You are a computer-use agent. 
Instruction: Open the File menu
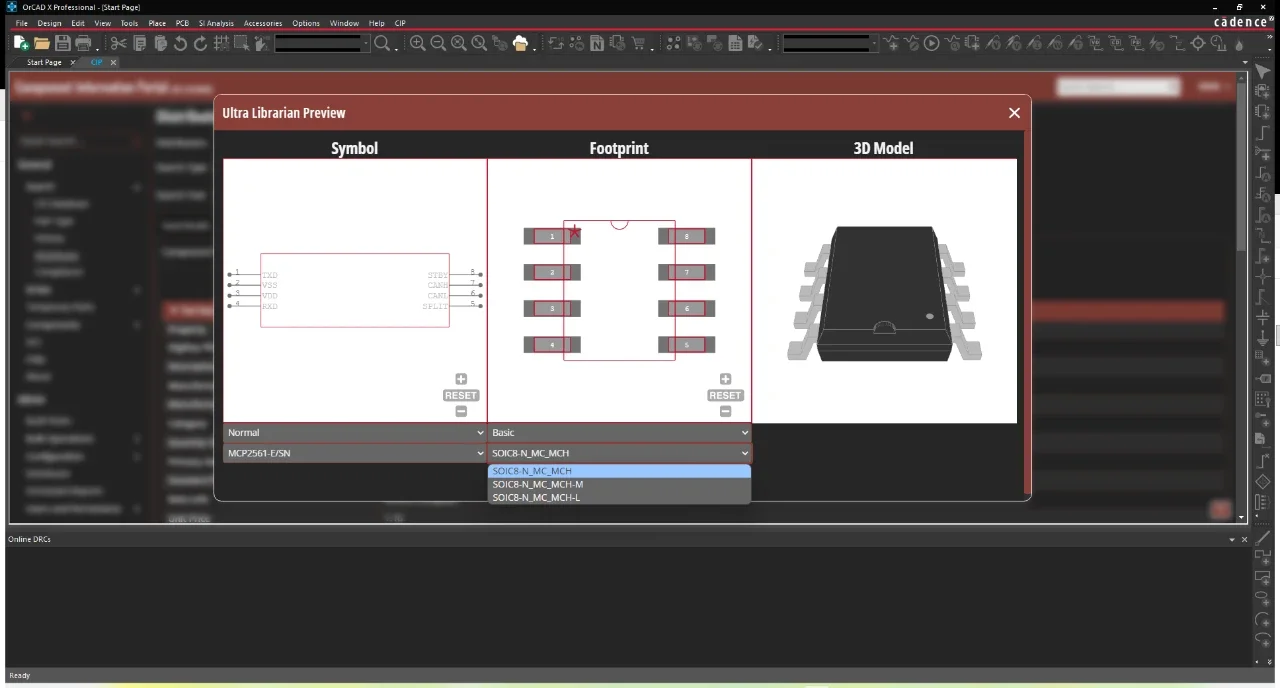21,23
